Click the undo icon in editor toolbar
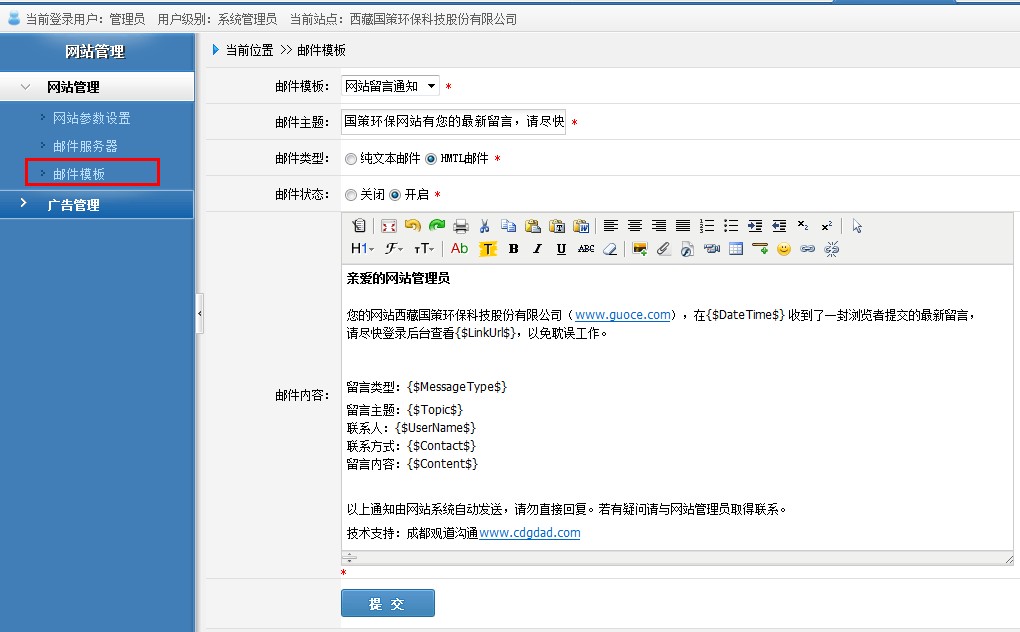 coord(412,226)
